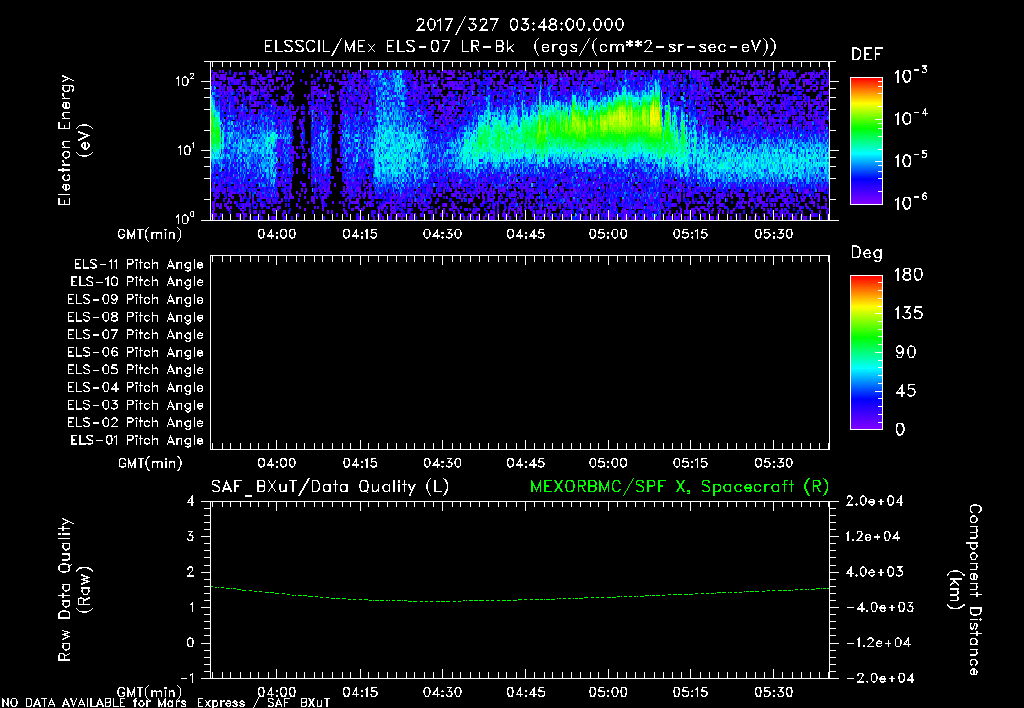Click the DEF color scale bar
Image resolution: width=1024 pixels, height=708 pixels.
(866, 141)
